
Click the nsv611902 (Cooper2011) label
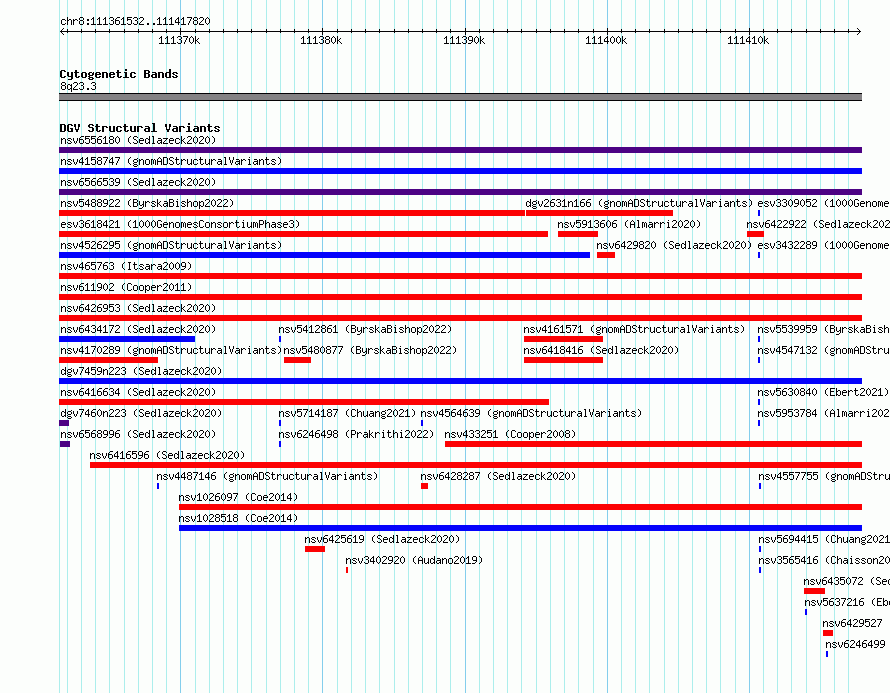click(x=126, y=287)
